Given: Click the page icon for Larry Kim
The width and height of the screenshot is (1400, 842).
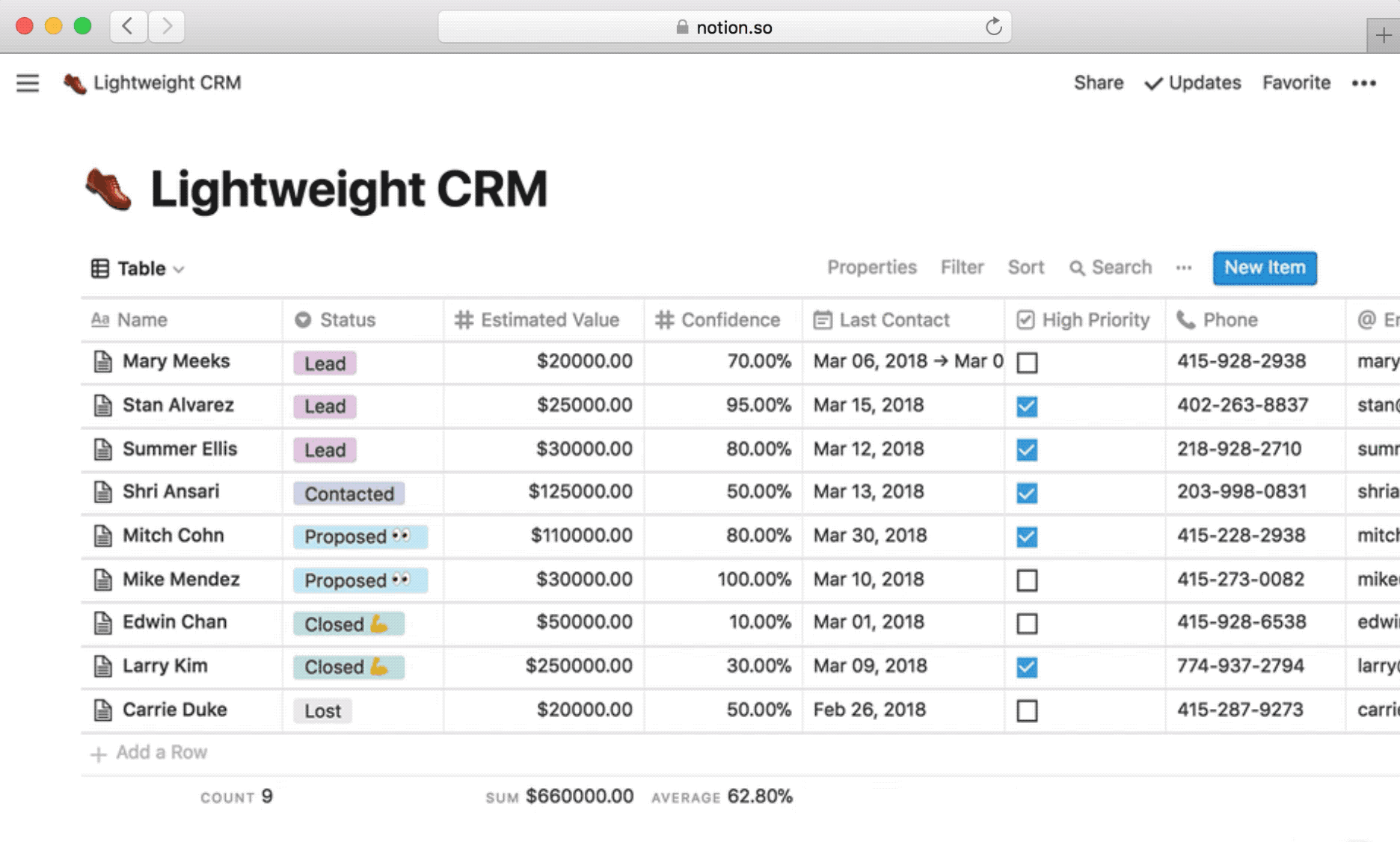Looking at the screenshot, I should tap(102, 666).
